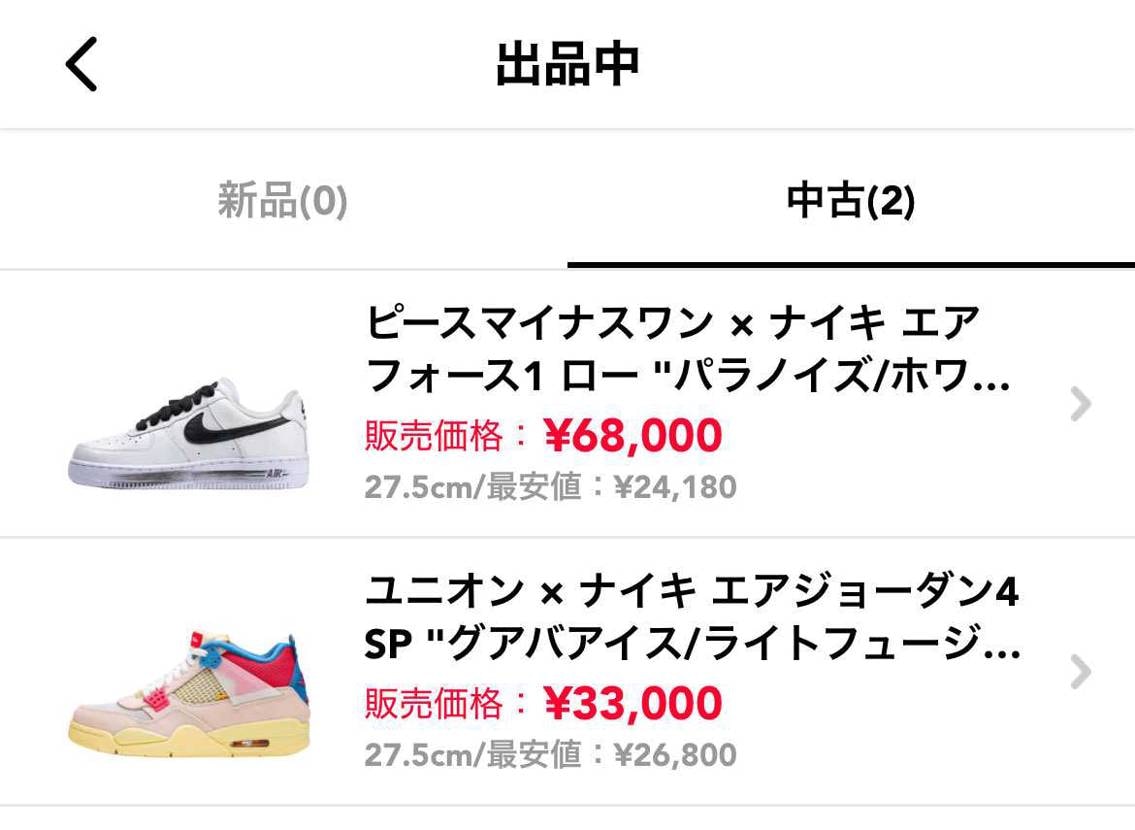Open the second listing row detail view
Image resolution: width=1135 pixels, height=830 pixels.
(600, 670)
